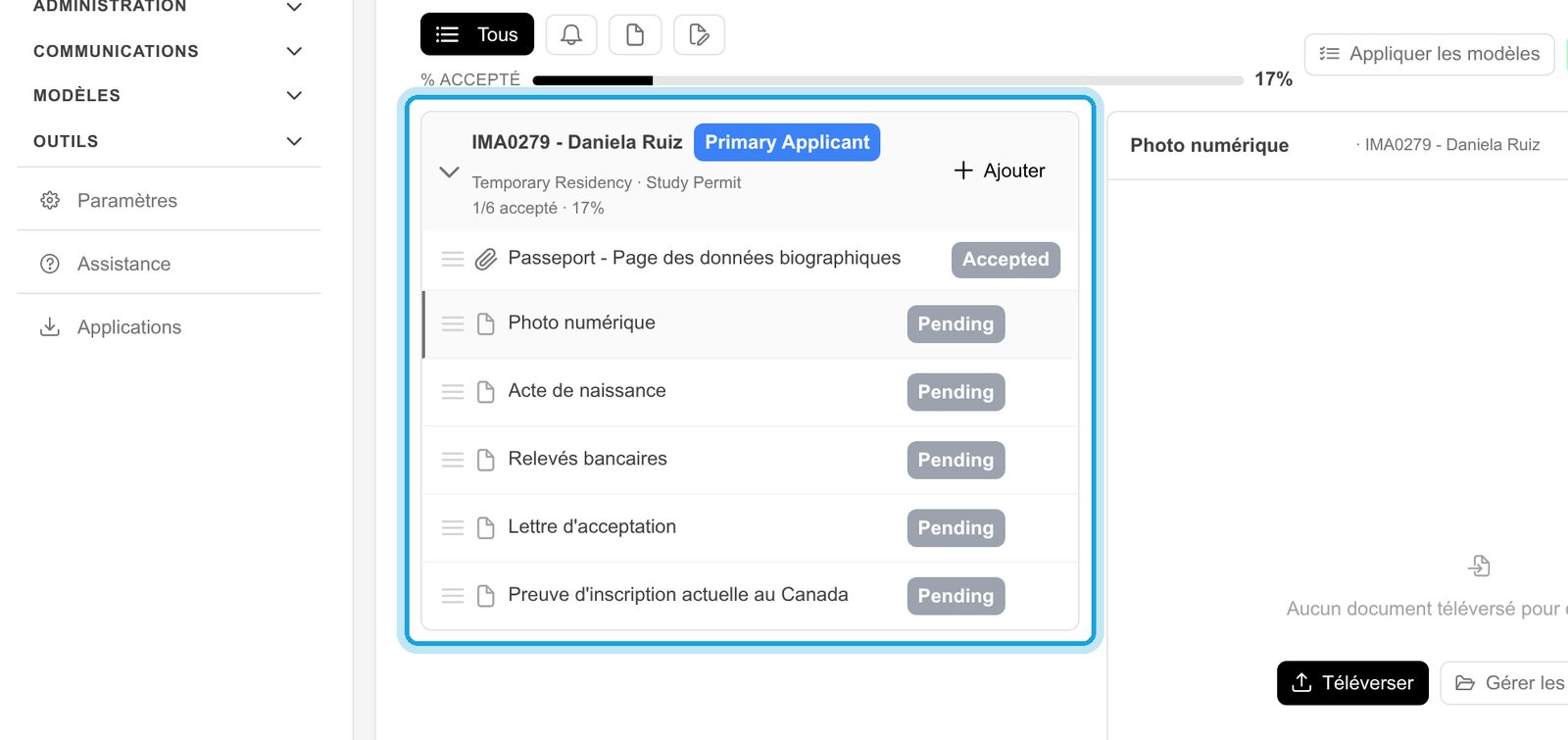The width and height of the screenshot is (1568, 740).
Task: Grab the drag handle on Passeport row
Action: click(453, 259)
